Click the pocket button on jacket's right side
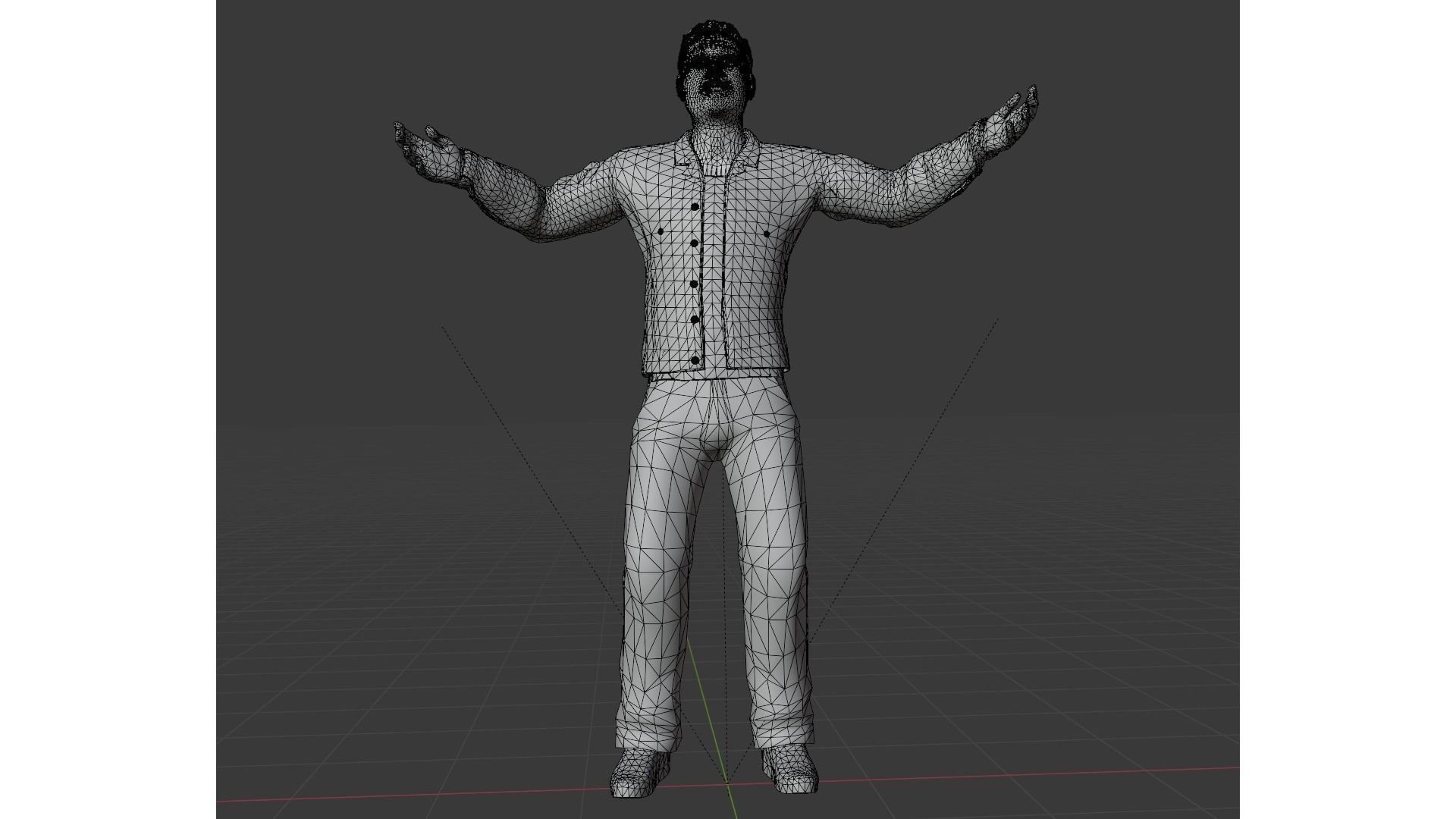1456x819 pixels. (x=767, y=233)
